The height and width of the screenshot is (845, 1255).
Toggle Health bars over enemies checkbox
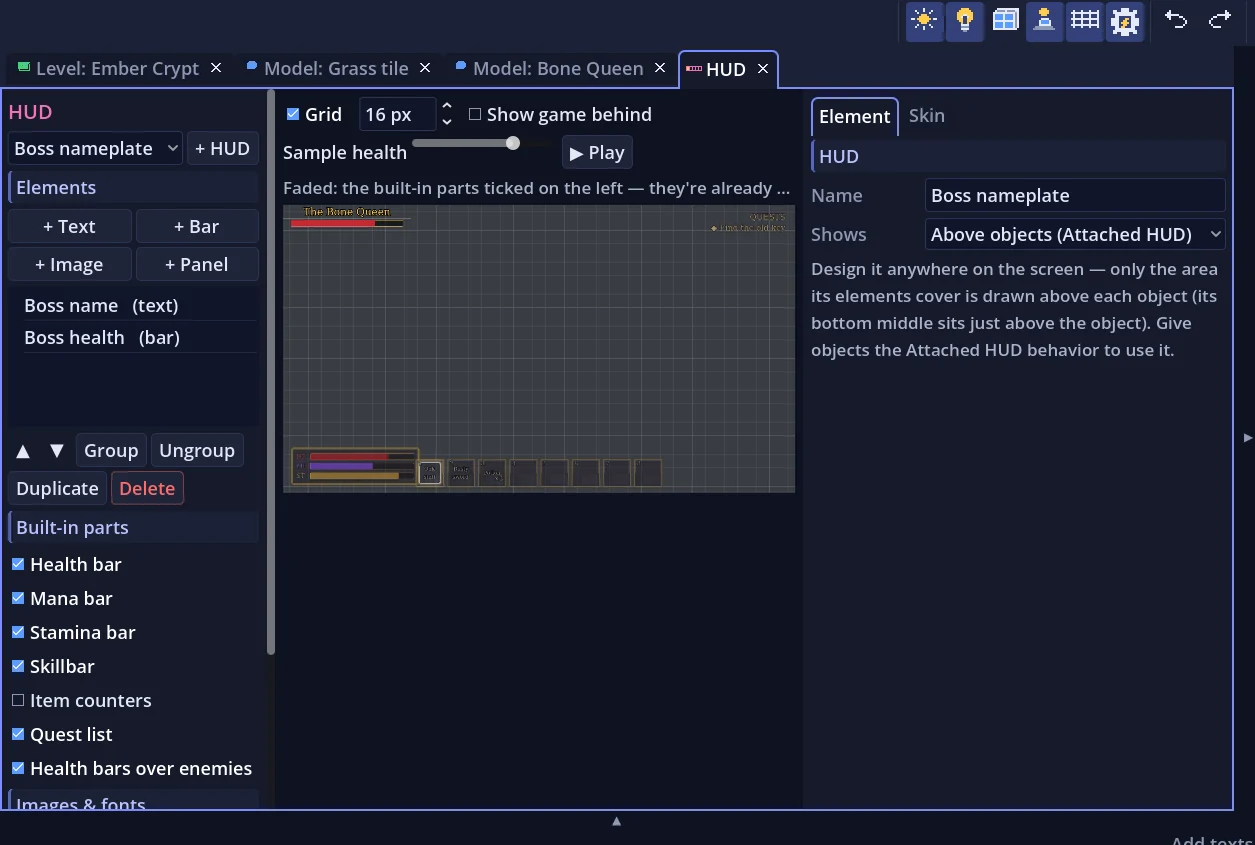tap(18, 768)
